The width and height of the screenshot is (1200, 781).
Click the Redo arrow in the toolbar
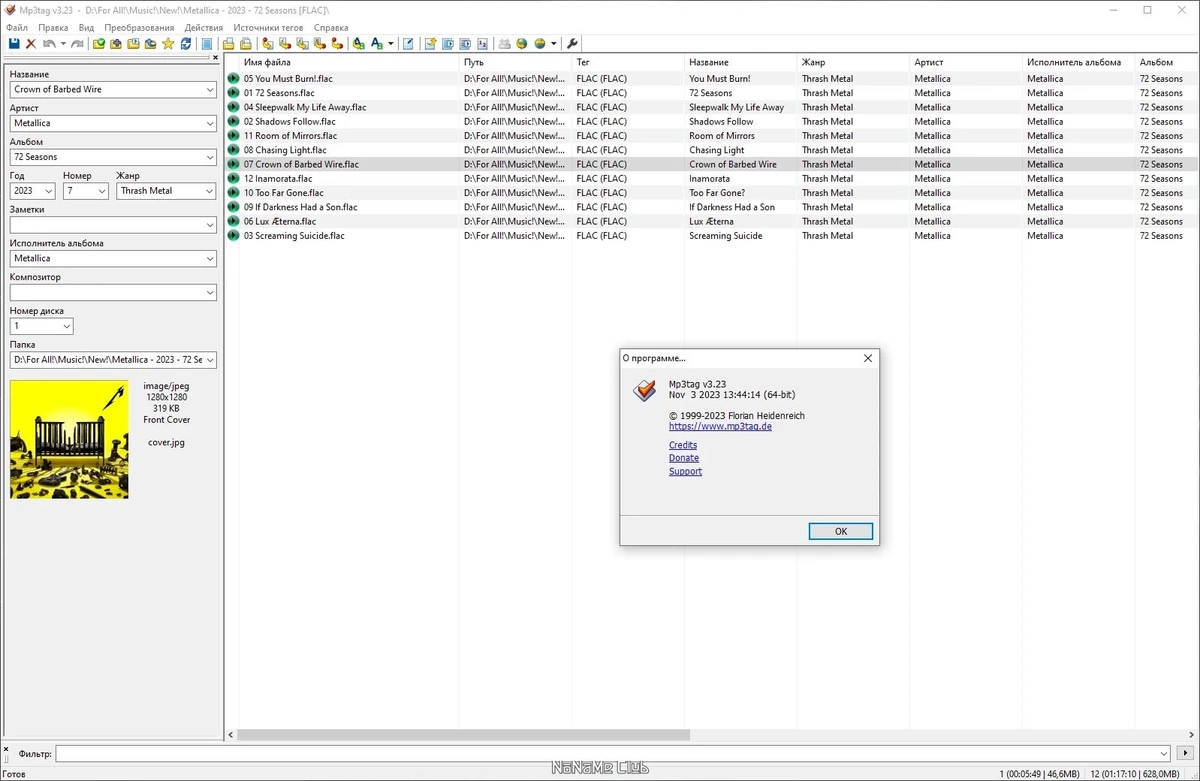(x=77, y=44)
